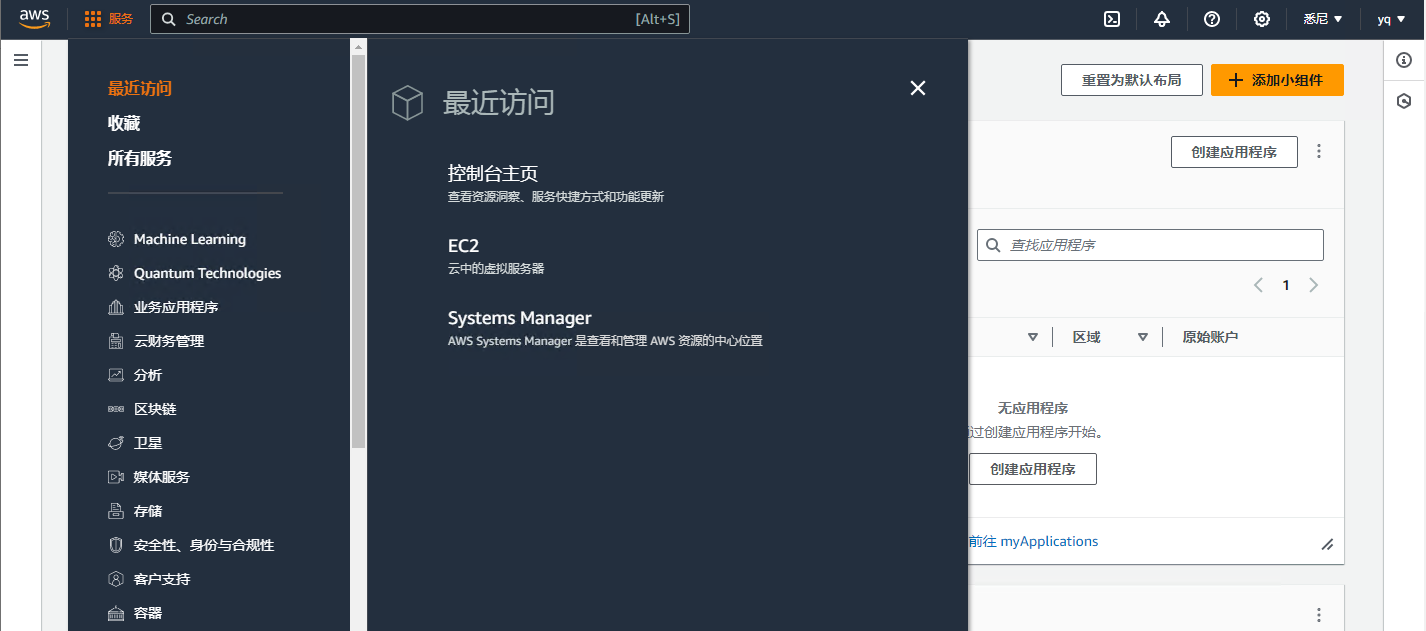Click the 容器 category icon

coord(115,613)
